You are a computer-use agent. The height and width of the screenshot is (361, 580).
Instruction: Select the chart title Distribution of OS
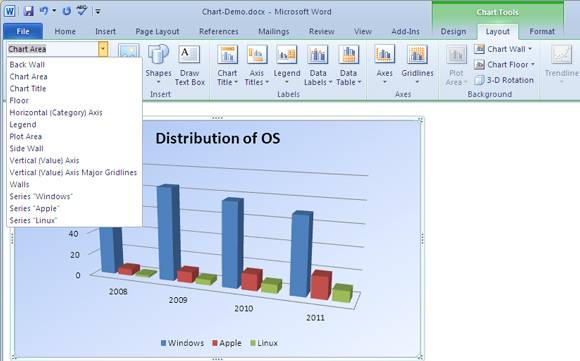coord(218,138)
